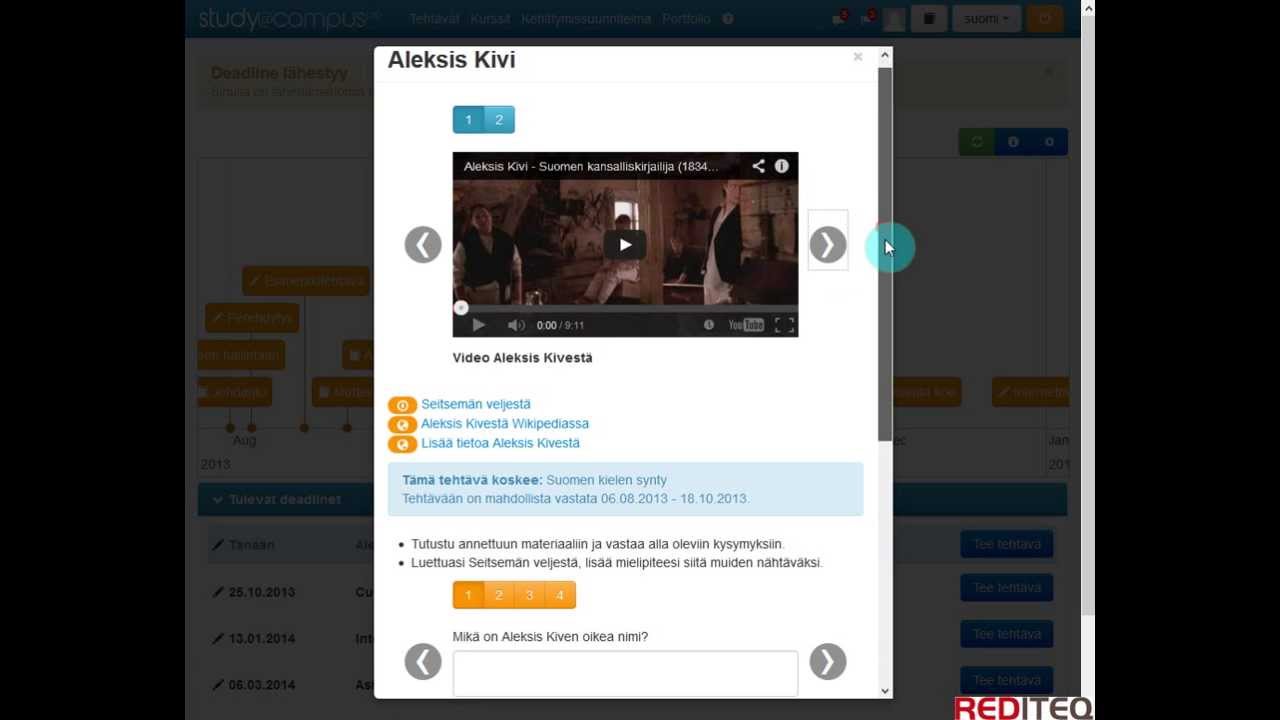This screenshot has height=720, width=1280.
Task: Click green refresh button above timeline
Action: click(x=977, y=142)
